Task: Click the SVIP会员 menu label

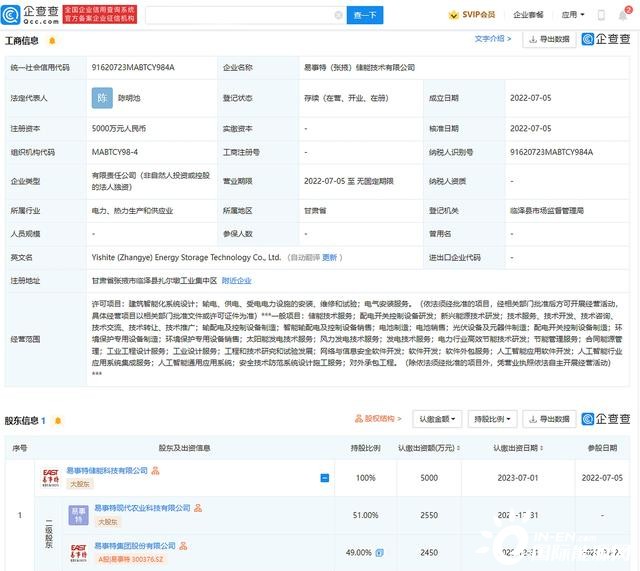Action: click(478, 15)
